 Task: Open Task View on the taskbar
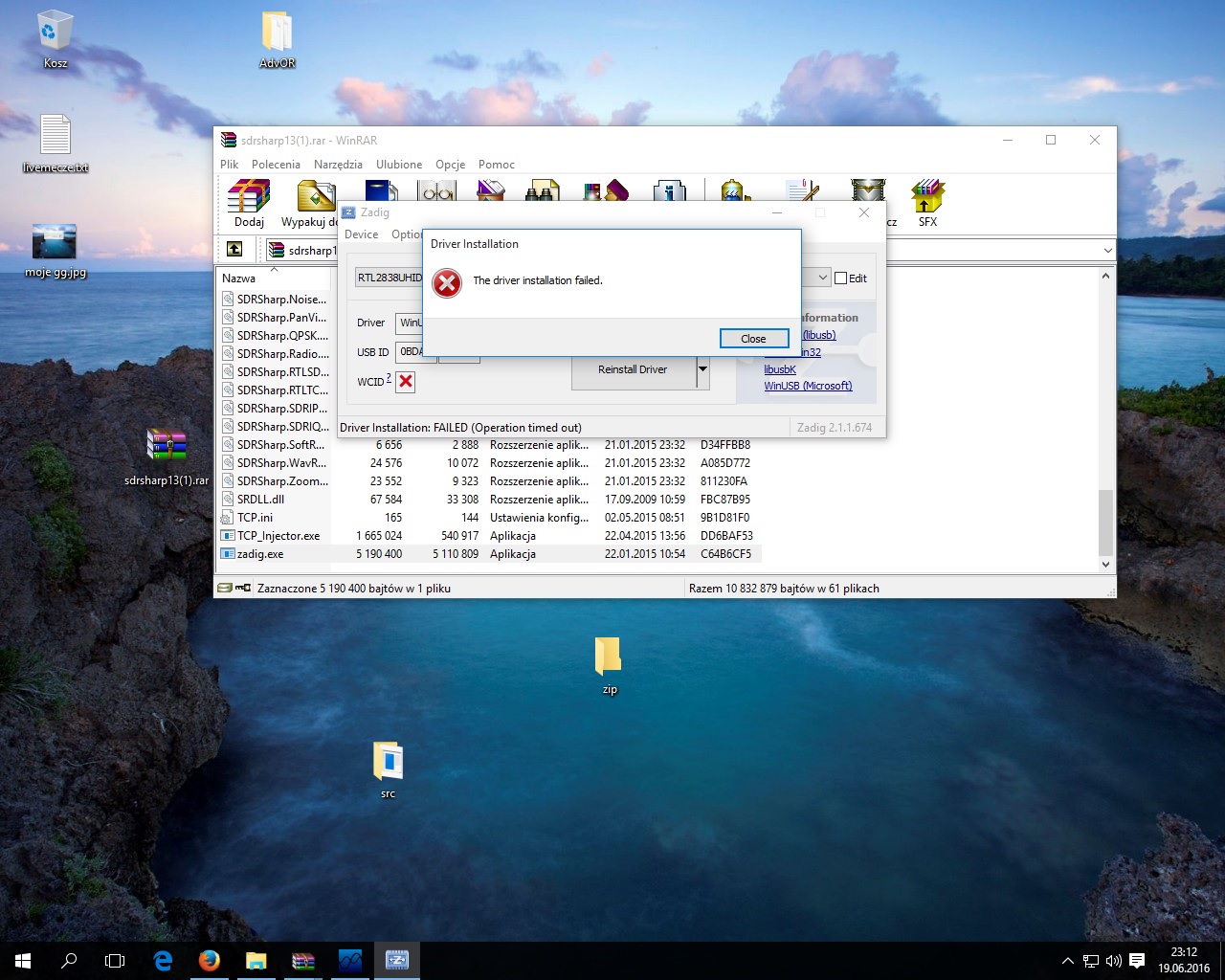click(115, 961)
